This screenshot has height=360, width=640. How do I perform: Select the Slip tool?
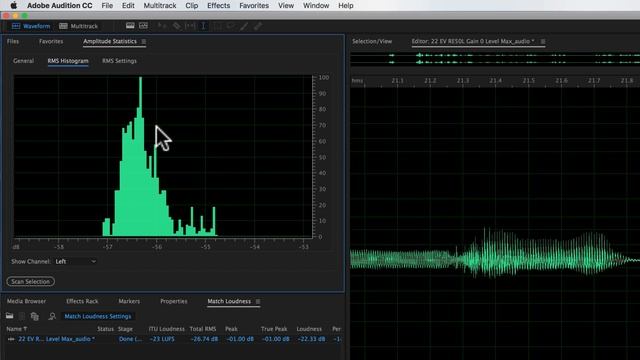click(190, 26)
